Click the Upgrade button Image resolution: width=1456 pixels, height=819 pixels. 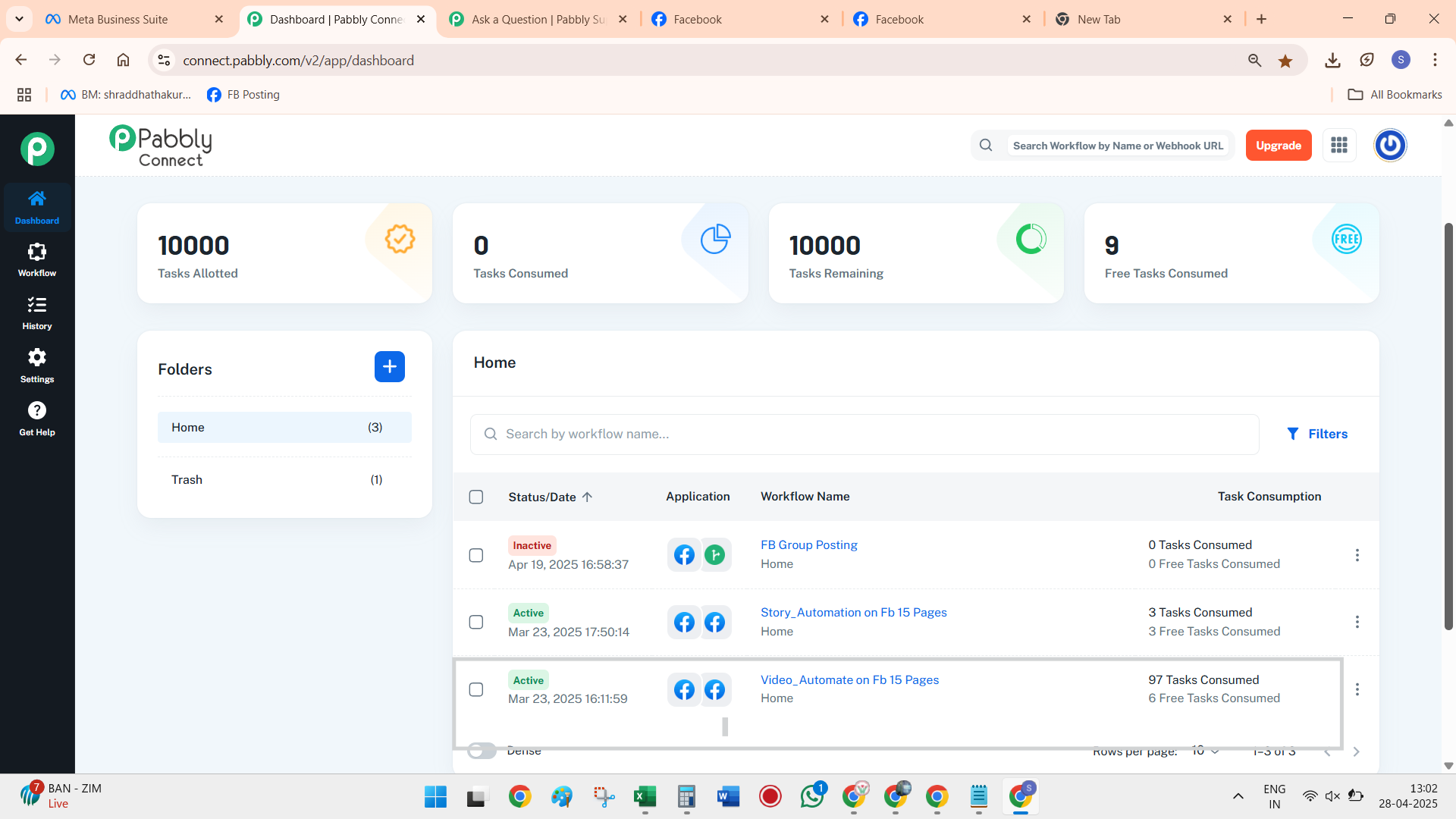(x=1279, y=146)
